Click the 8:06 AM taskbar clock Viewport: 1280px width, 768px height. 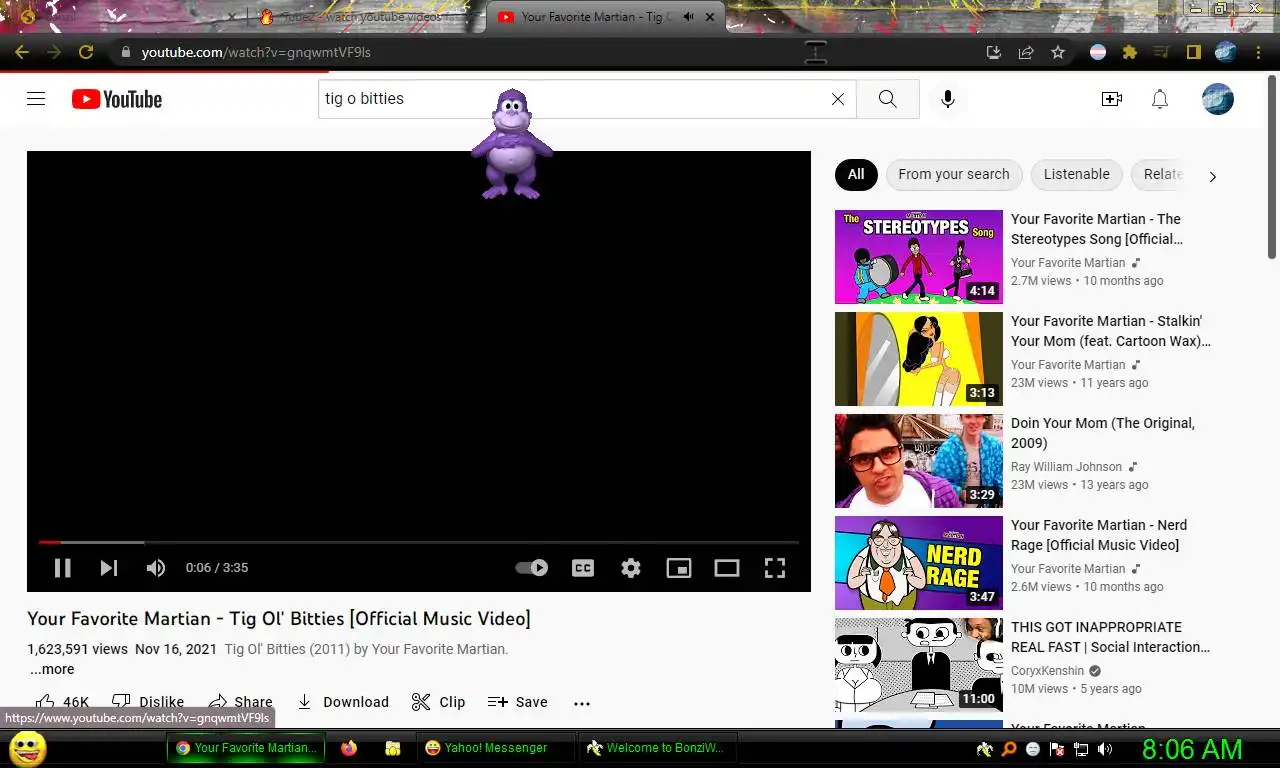click(1192, 749)
